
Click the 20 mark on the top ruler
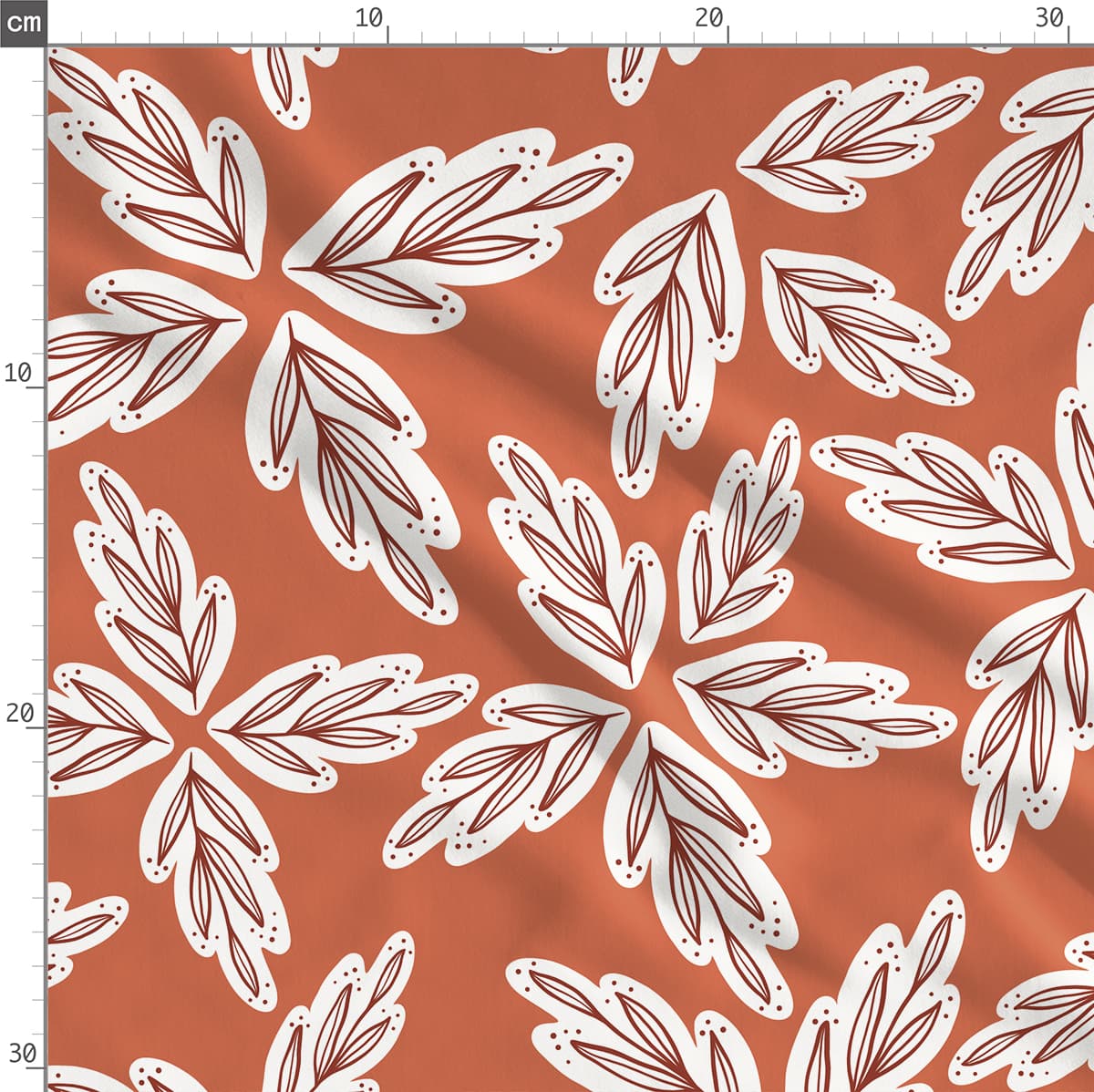(709, 17)
